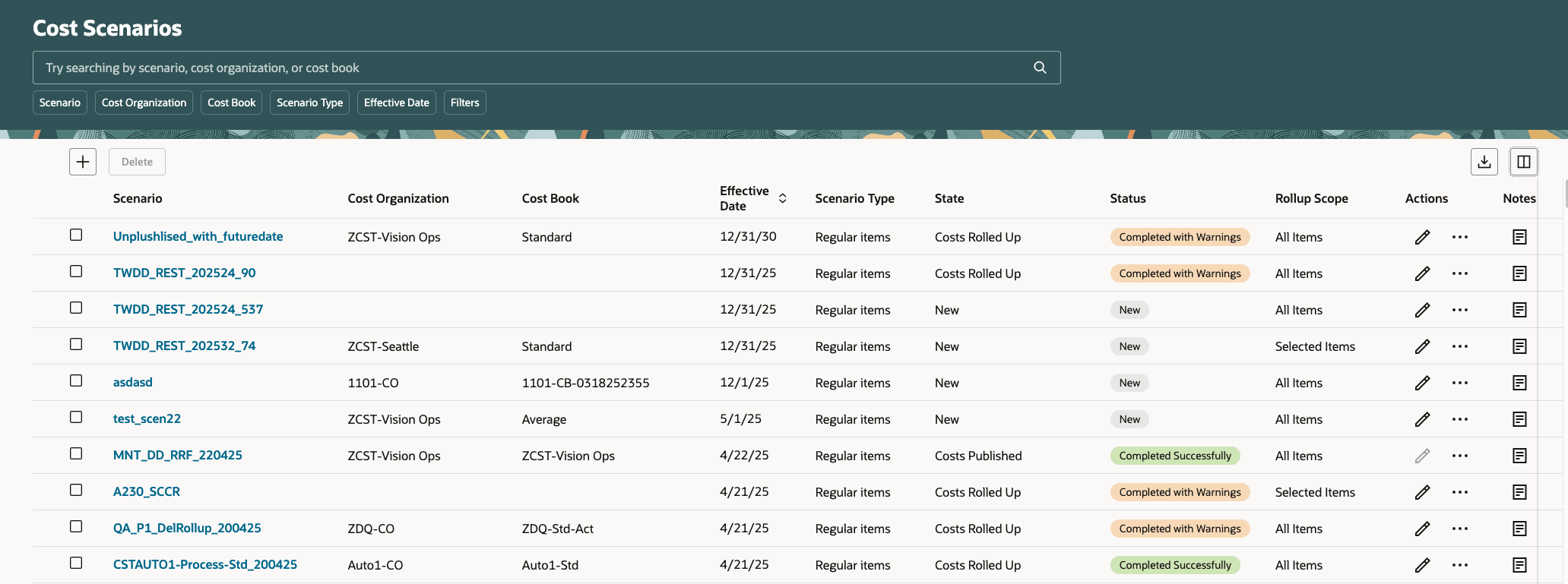Tick the A230_SCCR row checkbox
This screenshot has width=1568, height=584.
coord(76,490)
